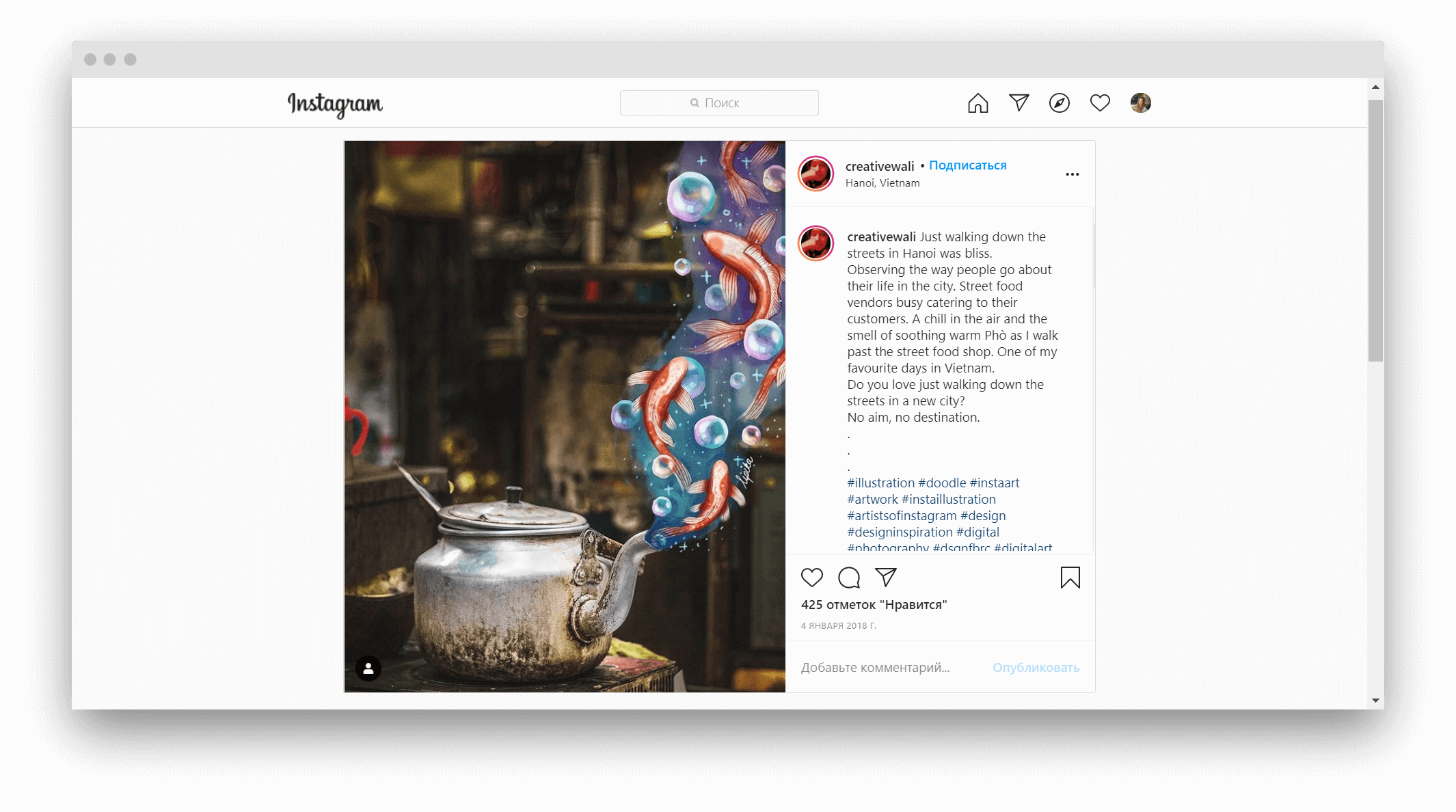Open the #artistsofinstagram hashtag
The height and width of the screenshot is (812, 1456).
tap(902, 516)
